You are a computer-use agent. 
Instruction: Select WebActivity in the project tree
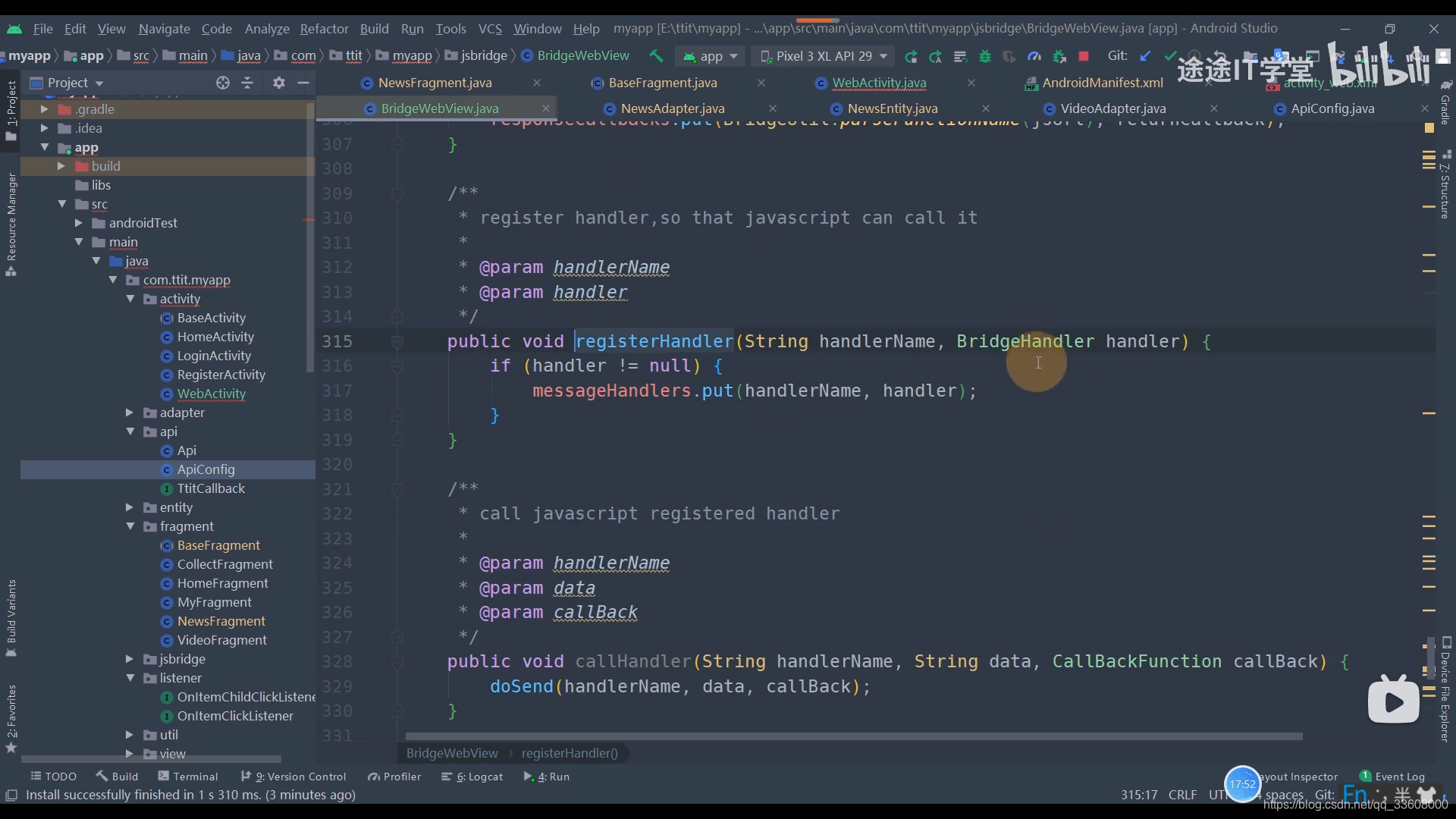pyautogui.click(x=211, y=394)
